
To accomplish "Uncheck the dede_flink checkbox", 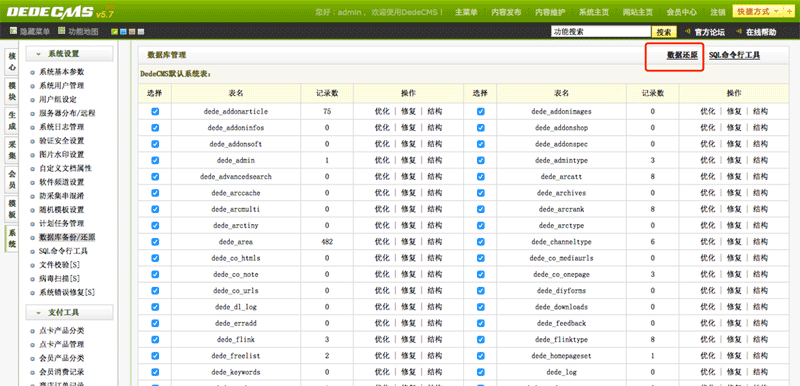I will tap(155, 340).
